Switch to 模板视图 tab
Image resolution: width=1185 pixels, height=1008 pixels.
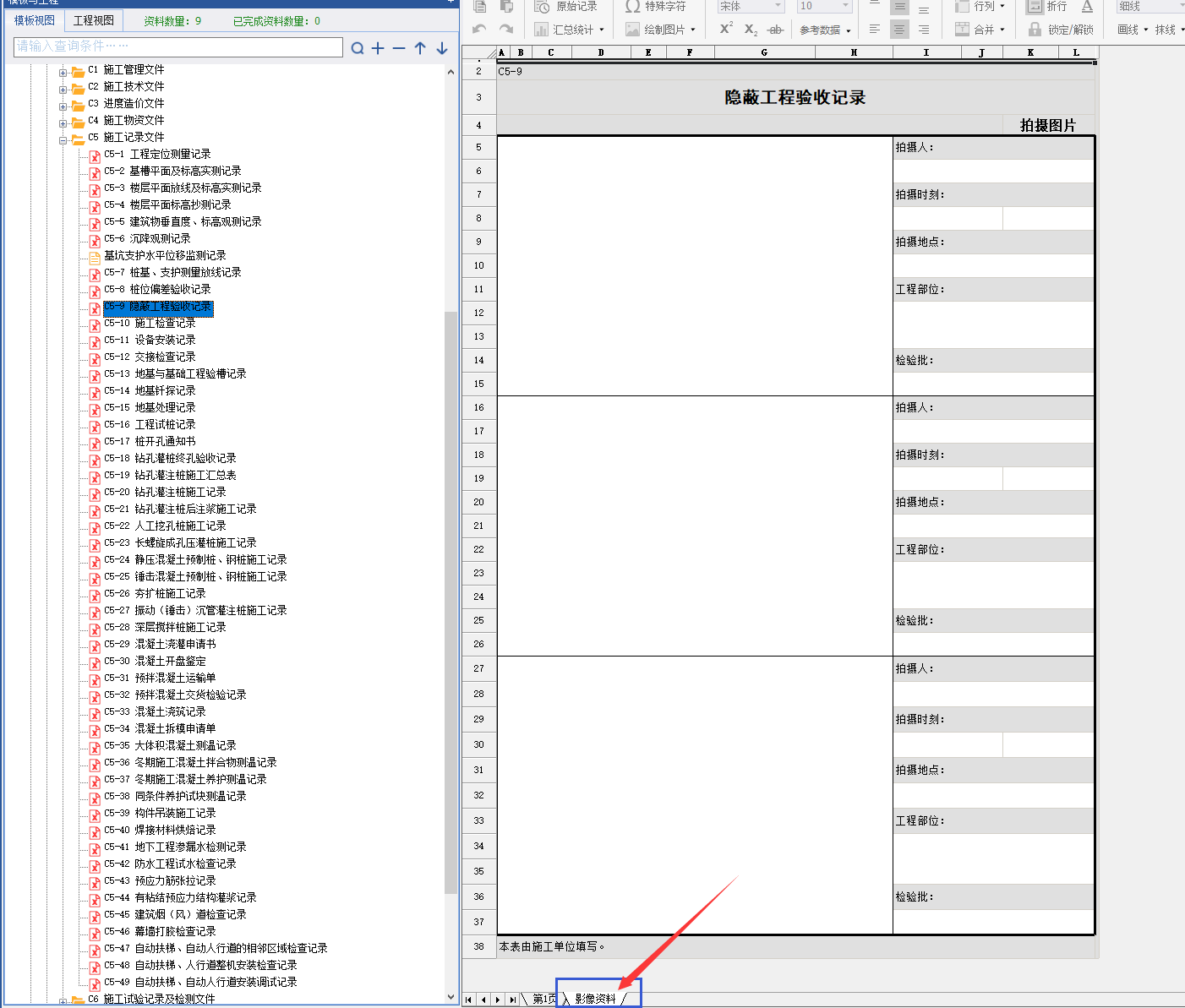coord(34,20)
